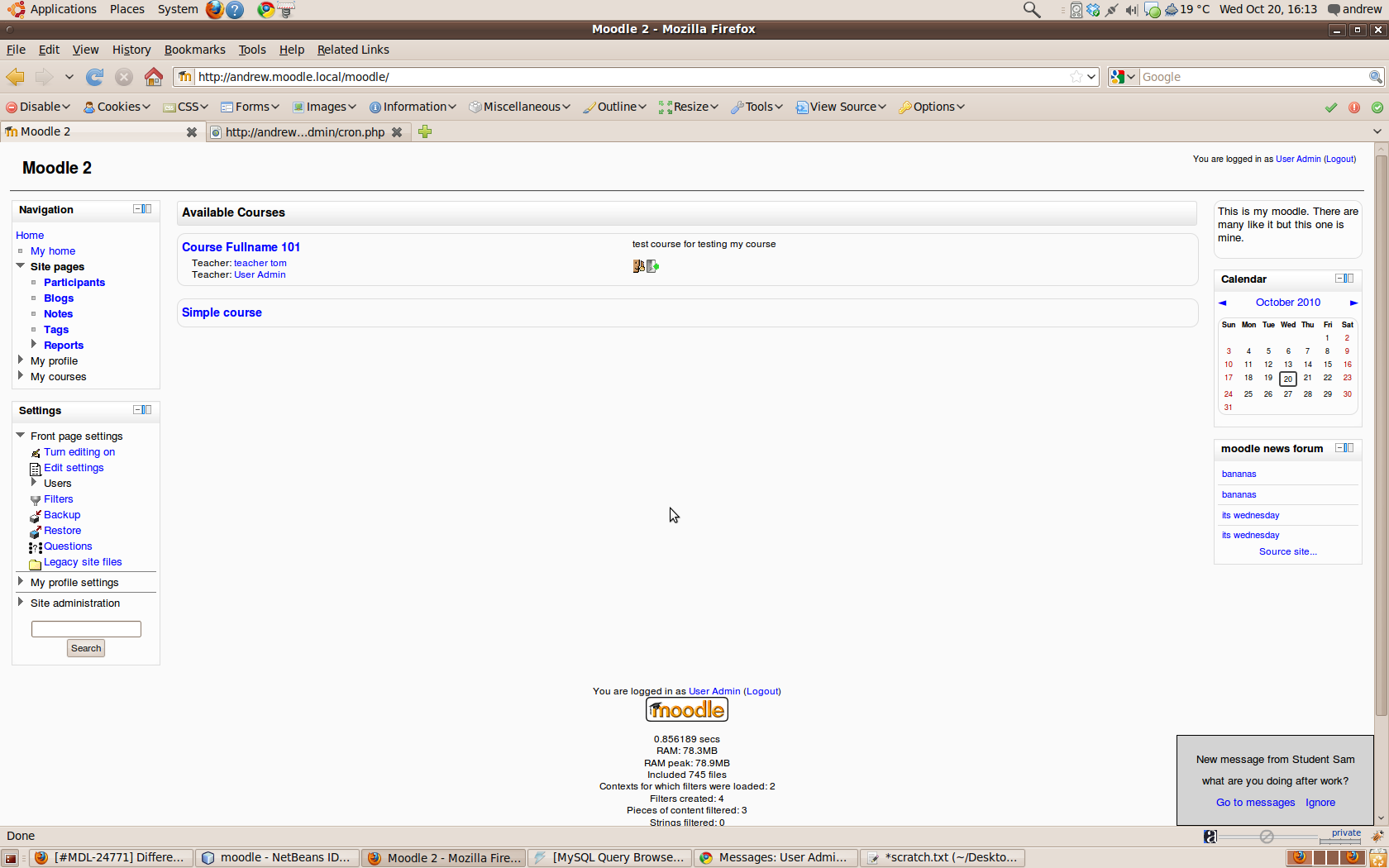Dock the Calendar block

(1349, 279)
